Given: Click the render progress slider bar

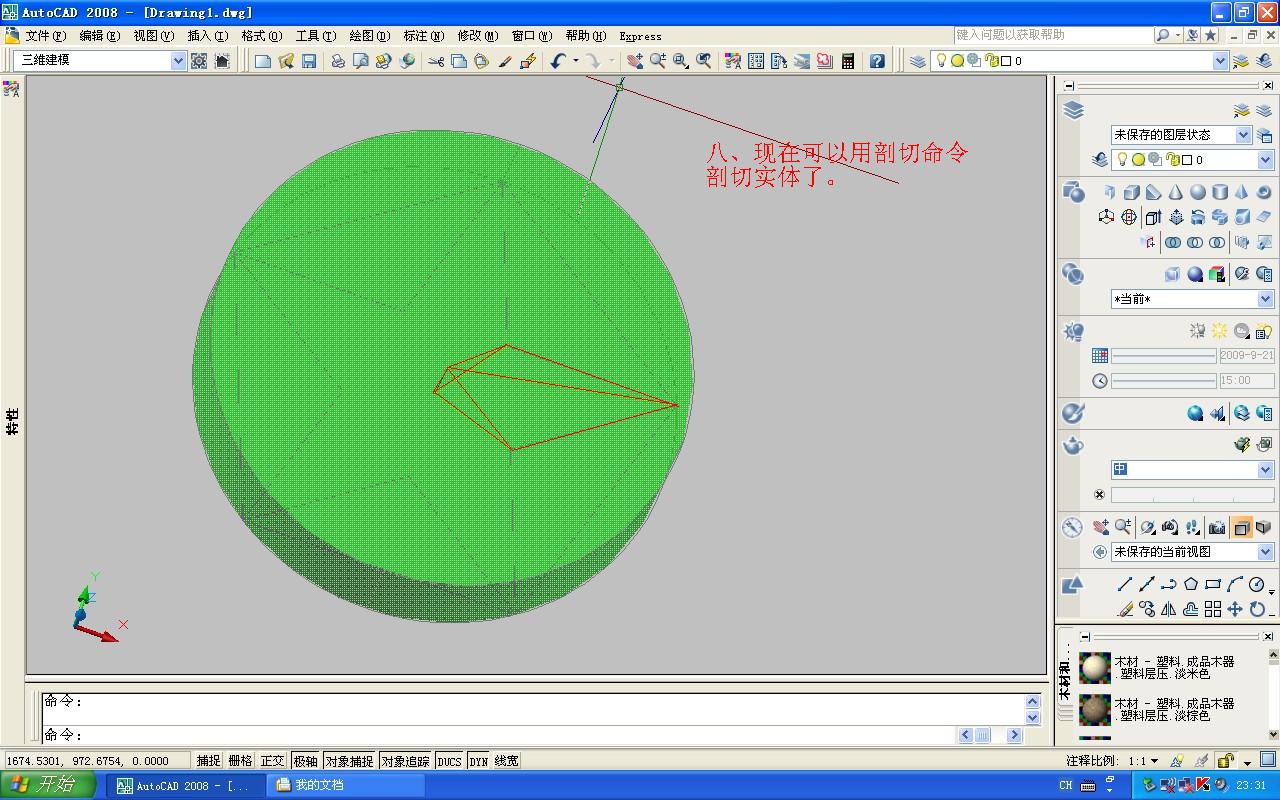Looking at the screenshot, I should (x=1192, y=495).
